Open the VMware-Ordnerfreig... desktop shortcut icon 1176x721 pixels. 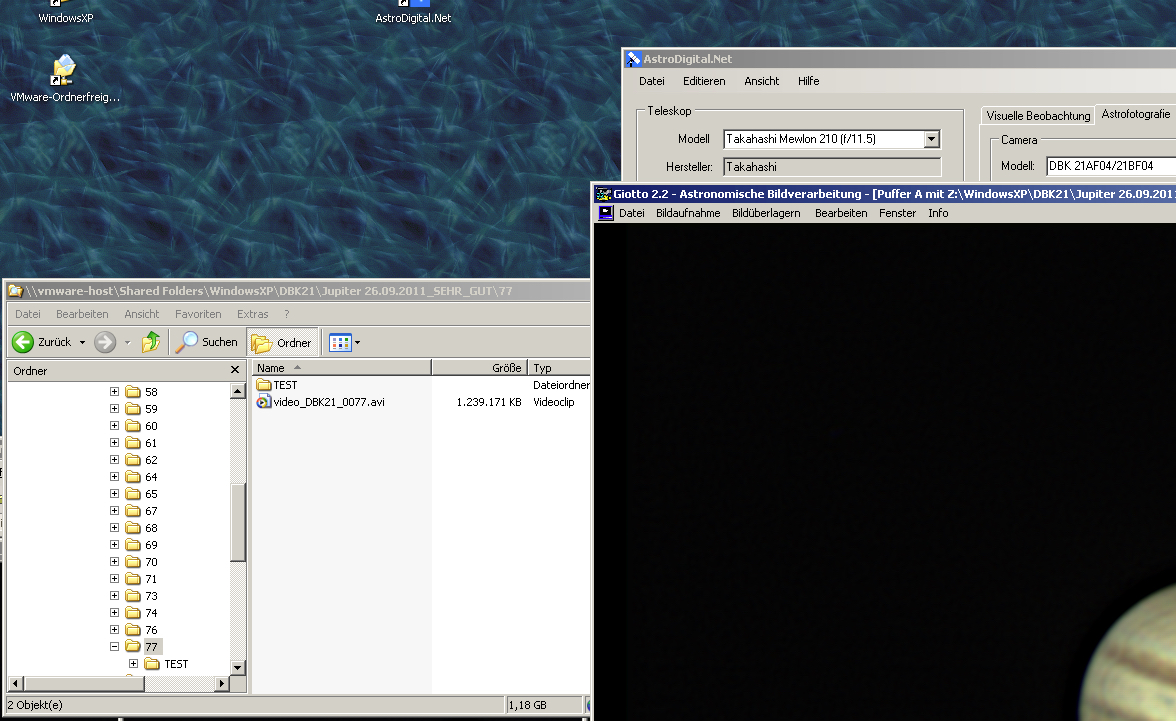(64, 70)
